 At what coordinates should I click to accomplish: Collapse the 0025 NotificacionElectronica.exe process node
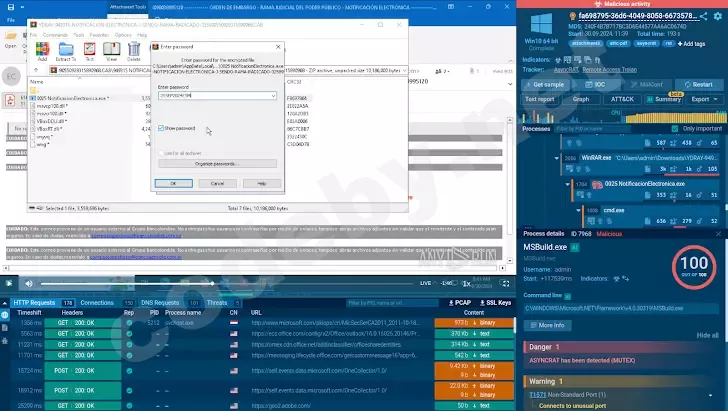pyautogui.click(x=567, y=184)
